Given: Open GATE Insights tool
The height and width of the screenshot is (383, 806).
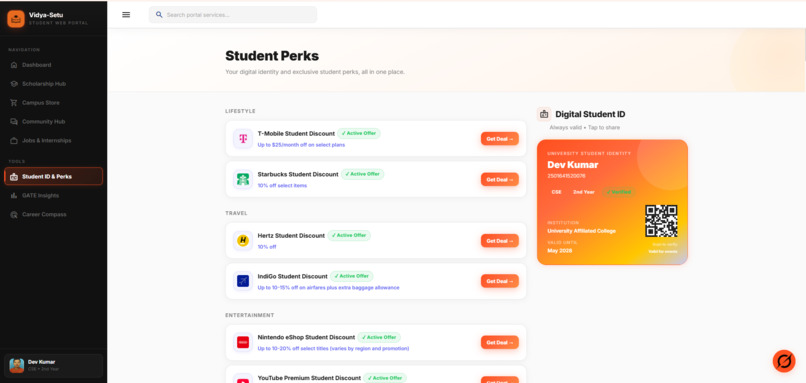Looking at the screenshot, I should pyautogui.click(x=53, y=195).
